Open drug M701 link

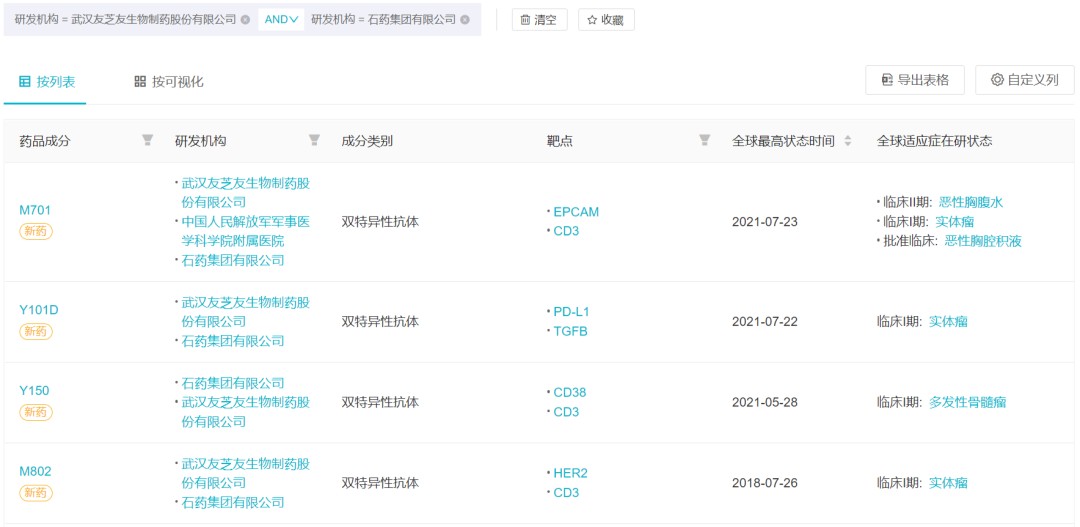(35, 210)
